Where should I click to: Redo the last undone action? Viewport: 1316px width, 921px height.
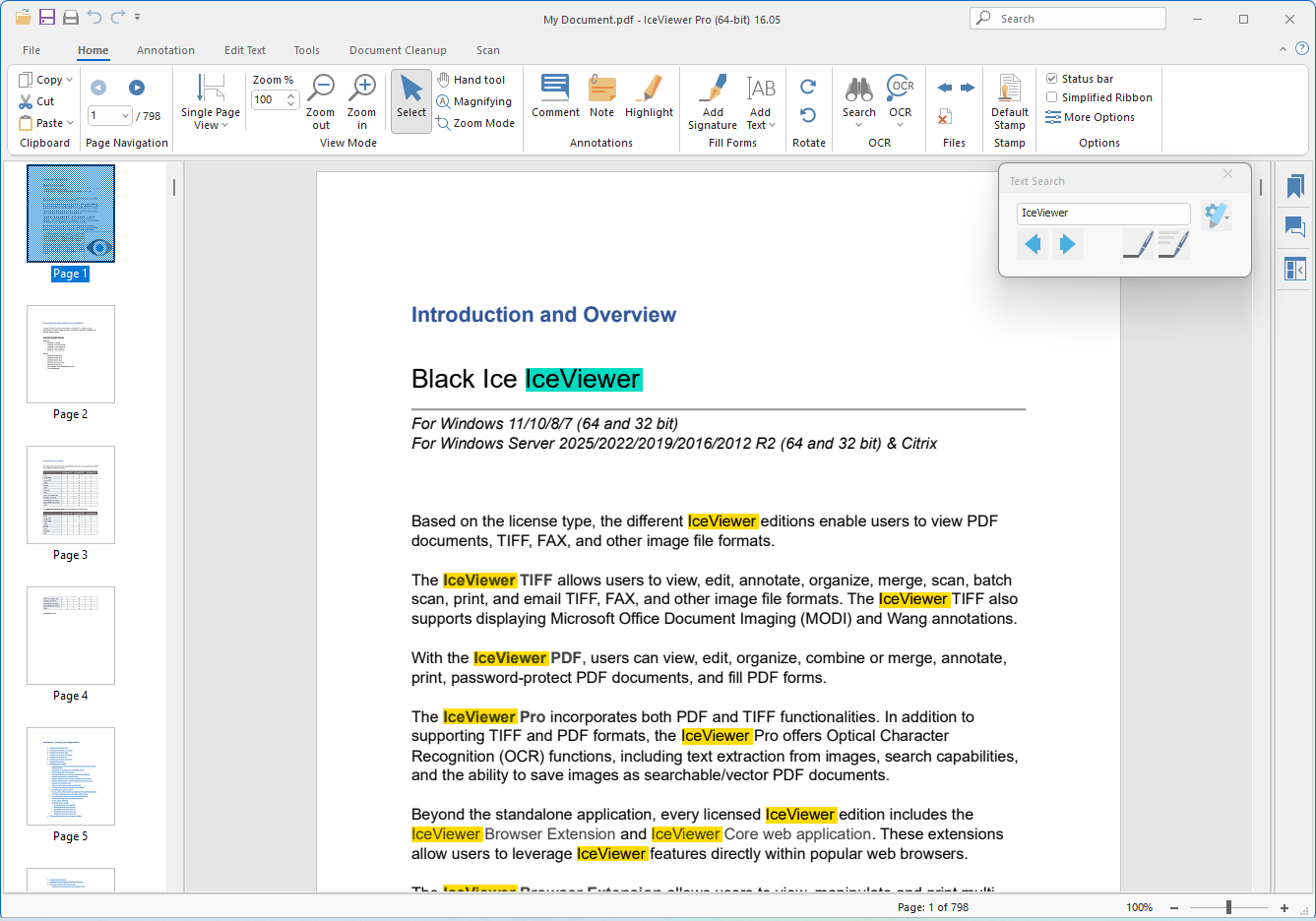tap(118, 17)
